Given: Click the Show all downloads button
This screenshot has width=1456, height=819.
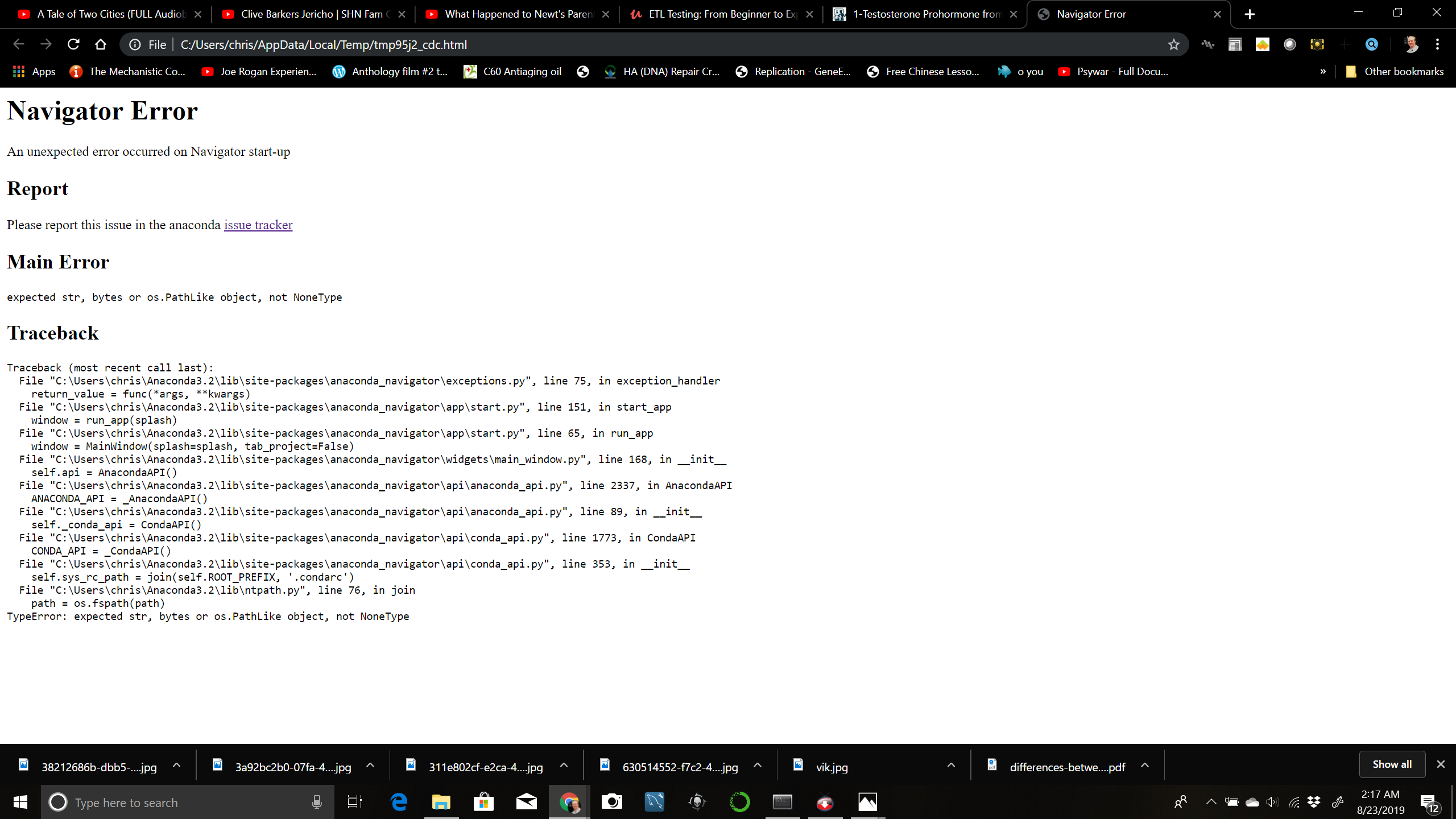Looking at the screenshot, I should (x=1392, y=764).
